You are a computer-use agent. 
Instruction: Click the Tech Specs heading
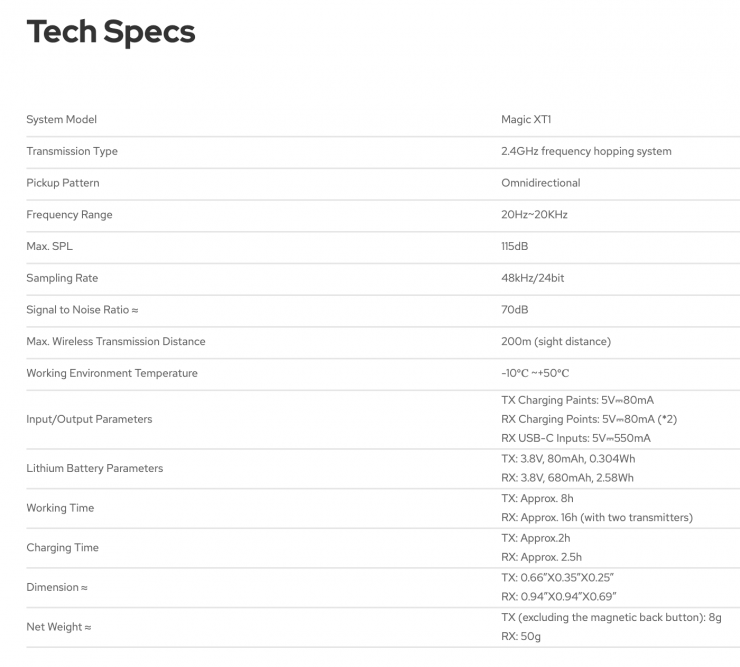point(111,32)
